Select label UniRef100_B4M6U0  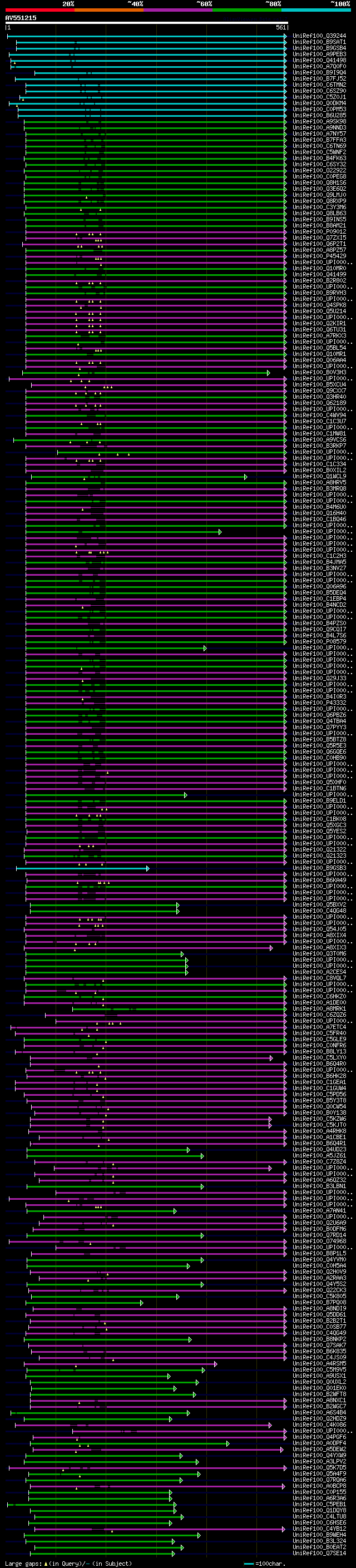319,507
